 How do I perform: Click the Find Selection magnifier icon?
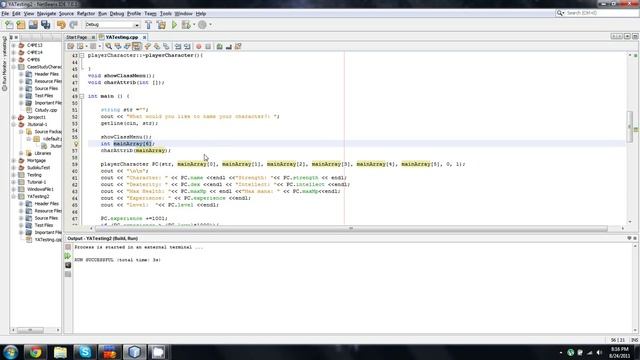(x=109, y=47)
